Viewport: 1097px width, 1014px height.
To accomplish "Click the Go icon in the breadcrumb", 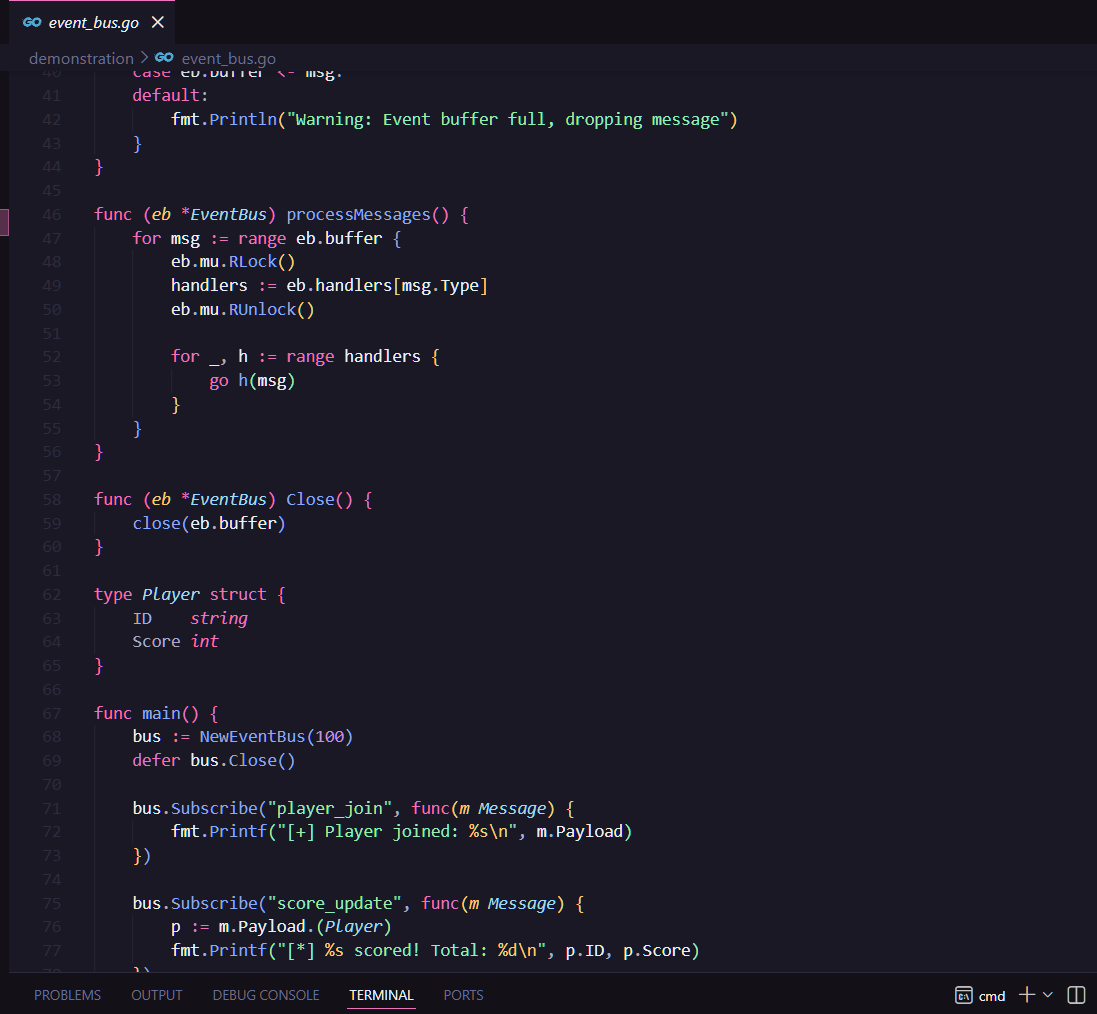I will coord(164,57).
